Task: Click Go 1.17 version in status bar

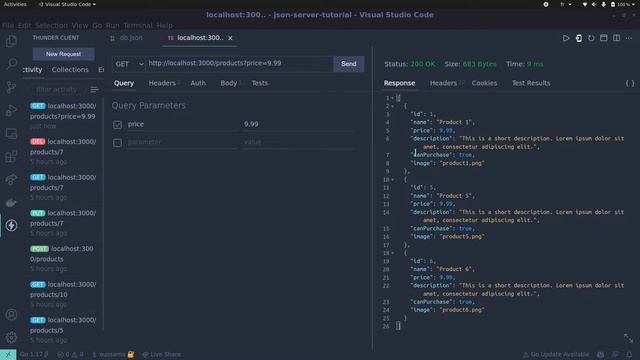Action: pos(33,355)
